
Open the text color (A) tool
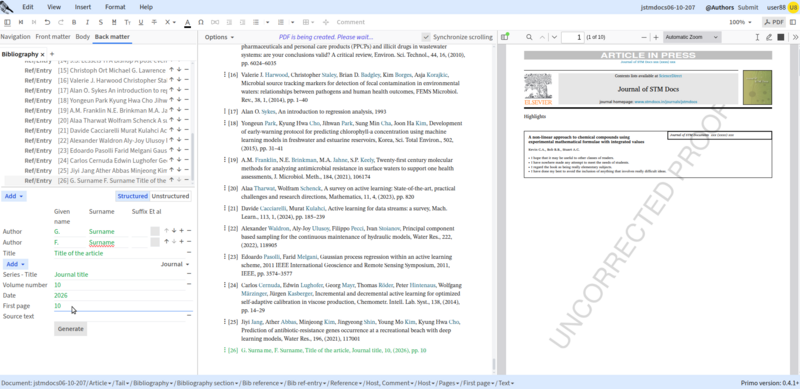pyautogui.click(x=187, y=22)
